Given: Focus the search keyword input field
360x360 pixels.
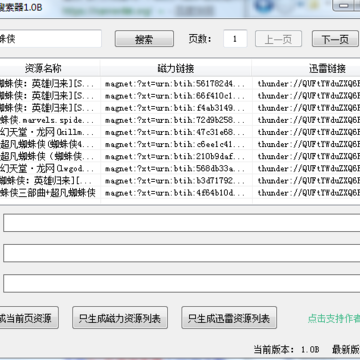Looking at the screenshot, I should pos(50,39).
